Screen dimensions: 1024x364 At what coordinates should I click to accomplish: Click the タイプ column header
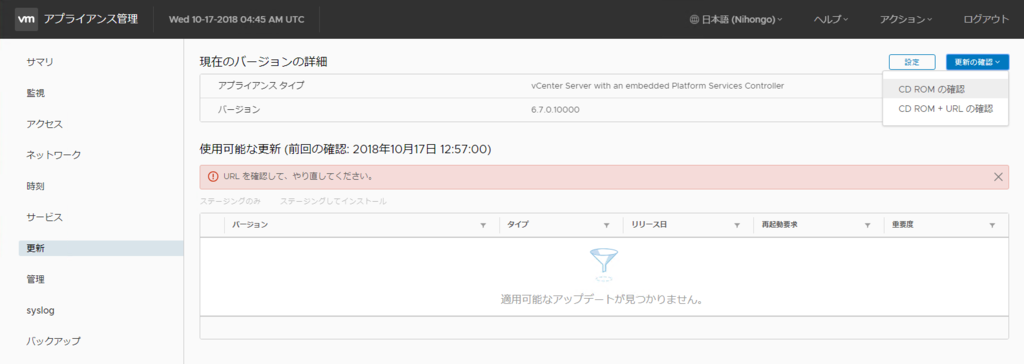point(517,225)
